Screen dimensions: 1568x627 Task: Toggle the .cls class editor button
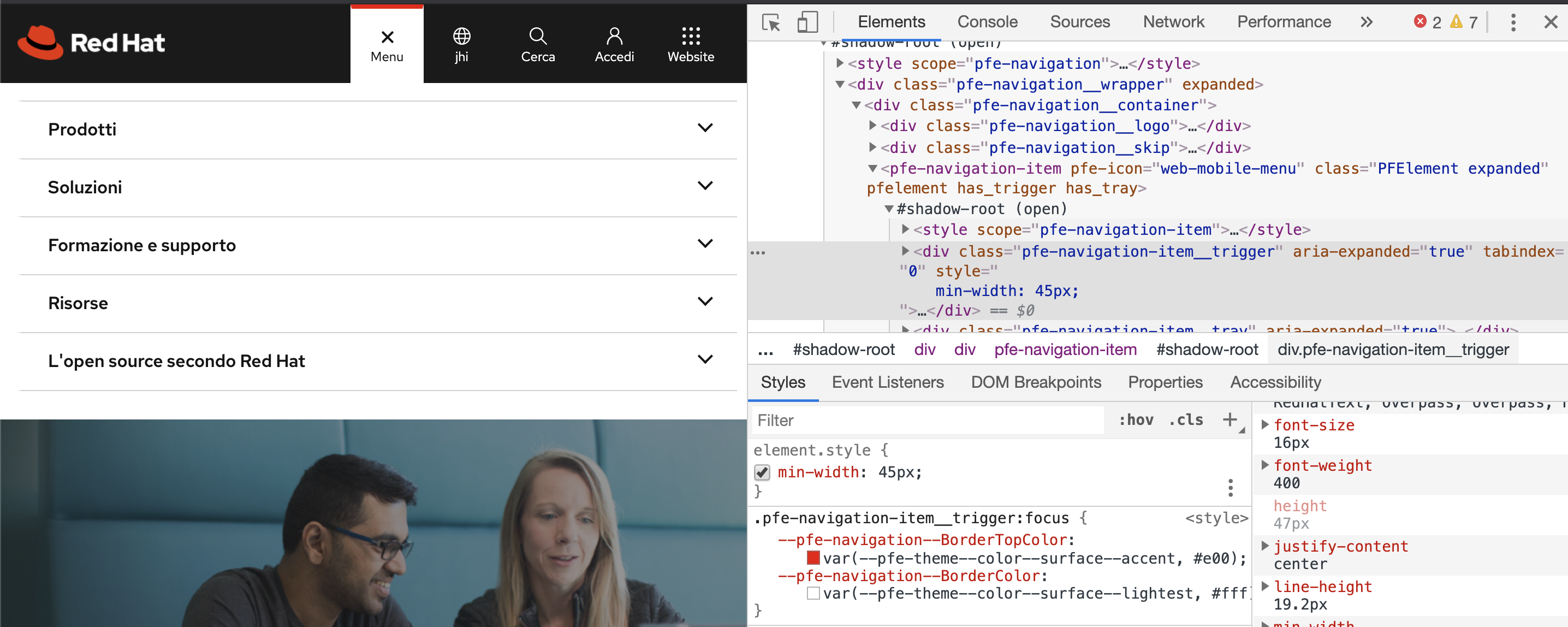1186,420
